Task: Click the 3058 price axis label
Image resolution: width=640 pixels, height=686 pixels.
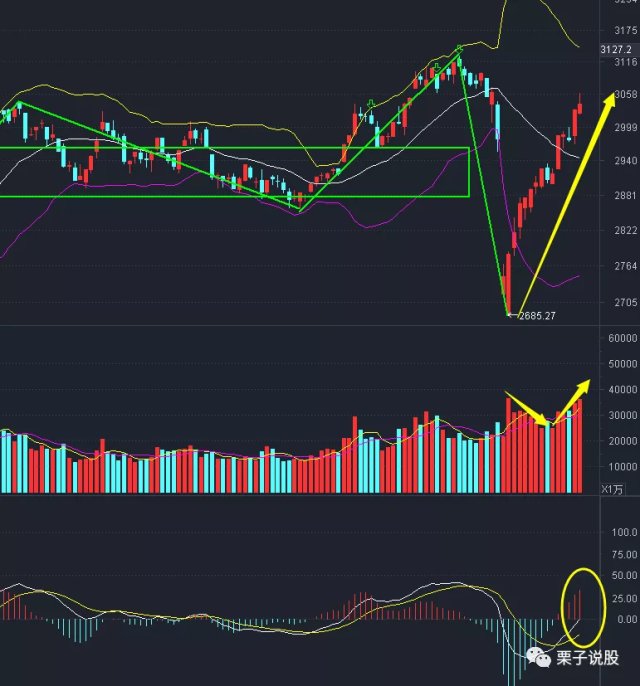Action: 626,94
